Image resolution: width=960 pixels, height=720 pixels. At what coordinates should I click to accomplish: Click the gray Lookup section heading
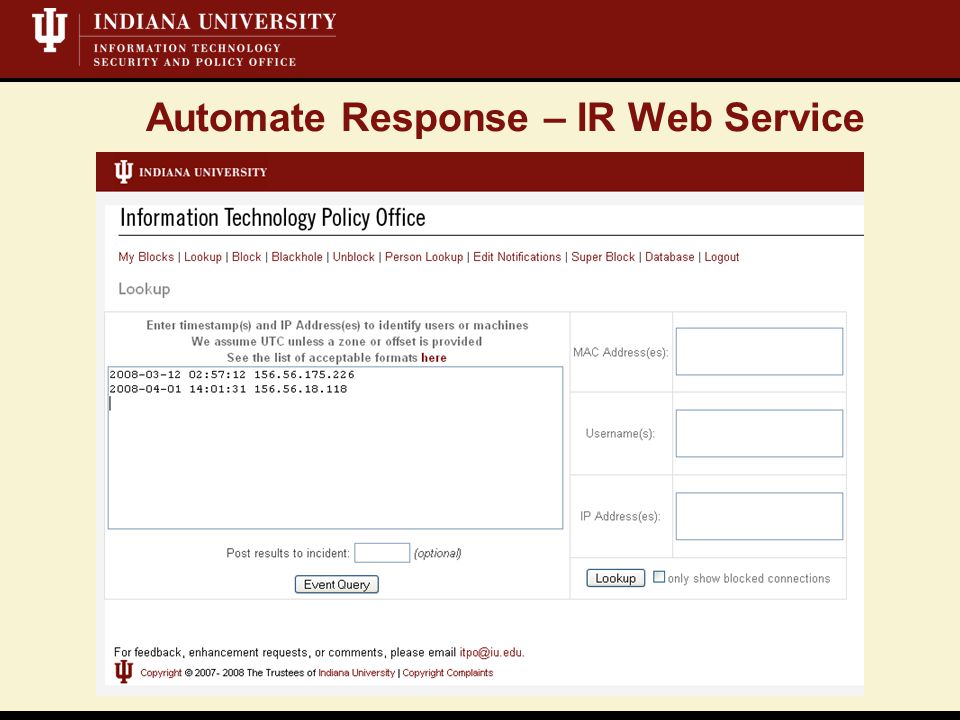[144, 289]
